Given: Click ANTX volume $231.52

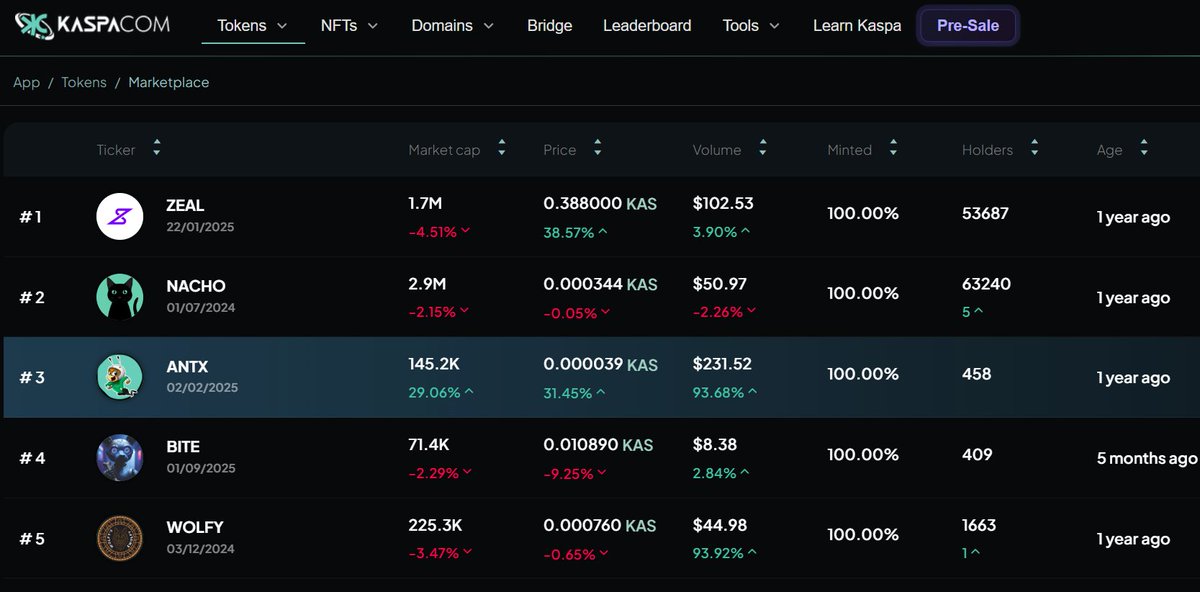Looking at the screenshot, I should pyautogui.click(x=722, y=364).
